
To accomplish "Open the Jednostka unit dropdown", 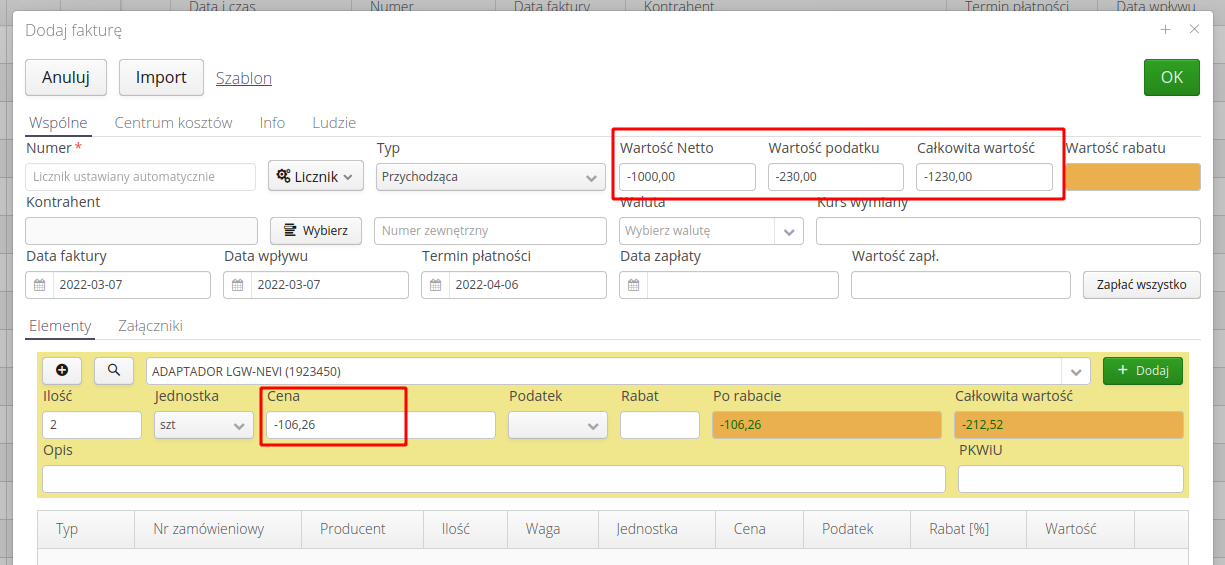I will (203, 425).
